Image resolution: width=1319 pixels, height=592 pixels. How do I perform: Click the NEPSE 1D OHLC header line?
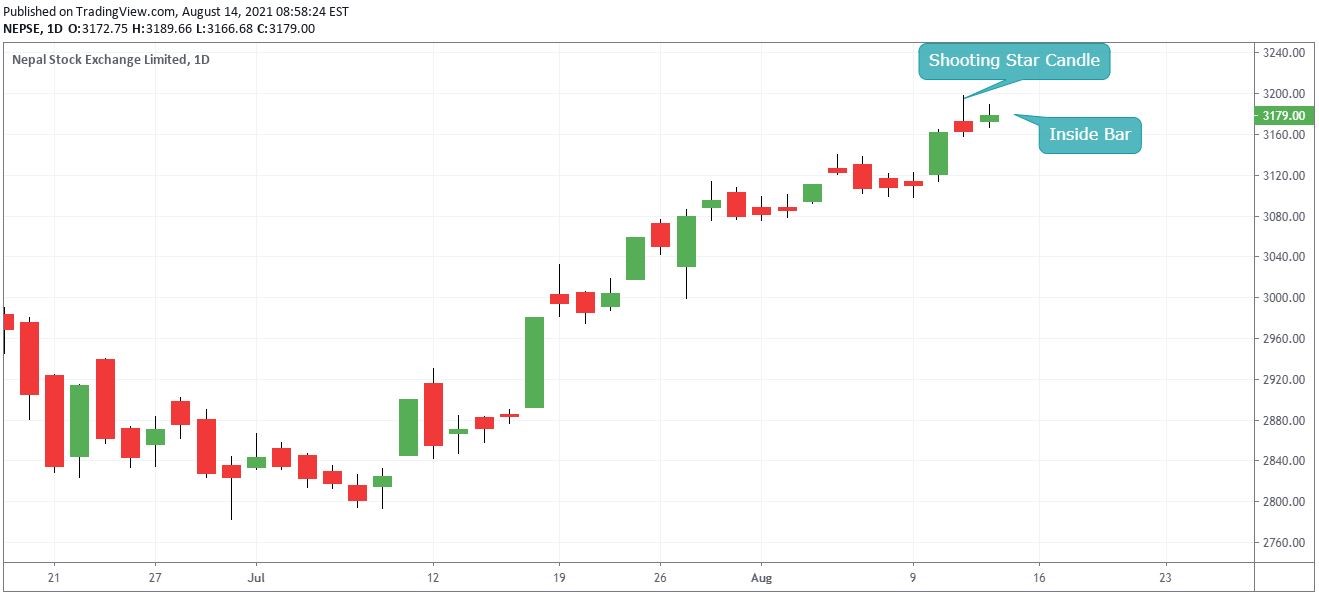tap(160, 28)
